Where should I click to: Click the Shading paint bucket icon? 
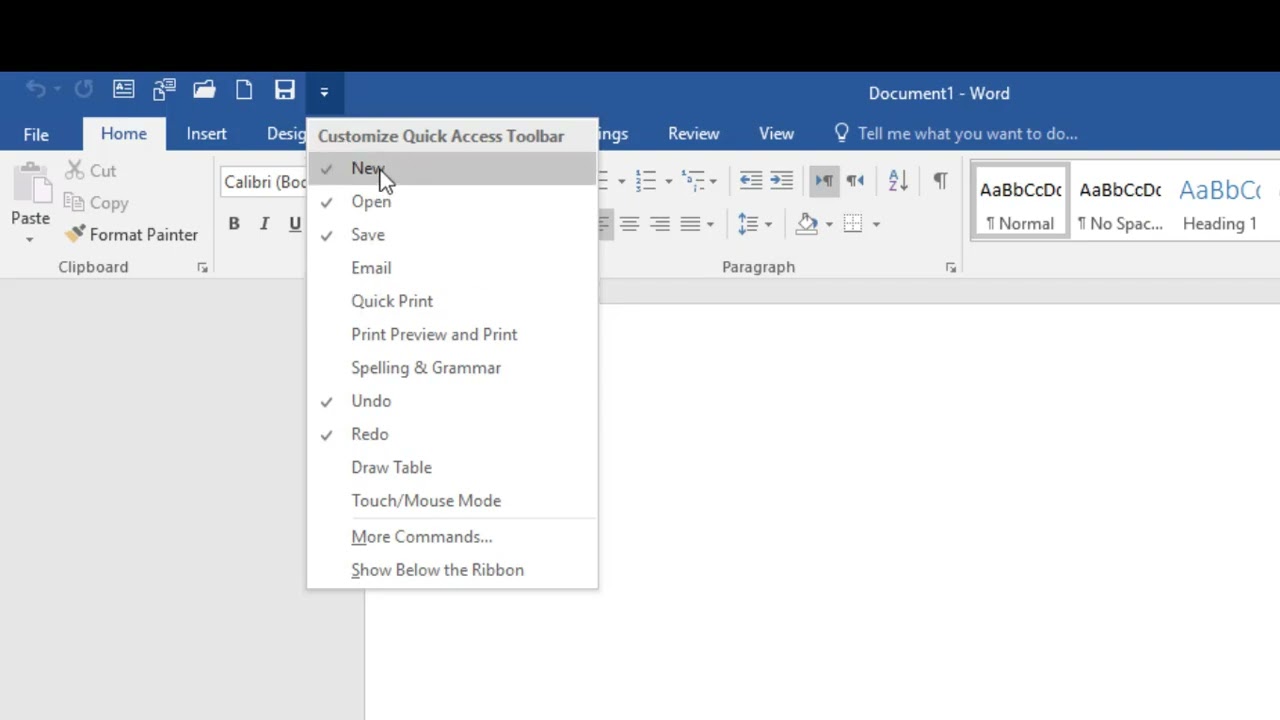point(807,224)
